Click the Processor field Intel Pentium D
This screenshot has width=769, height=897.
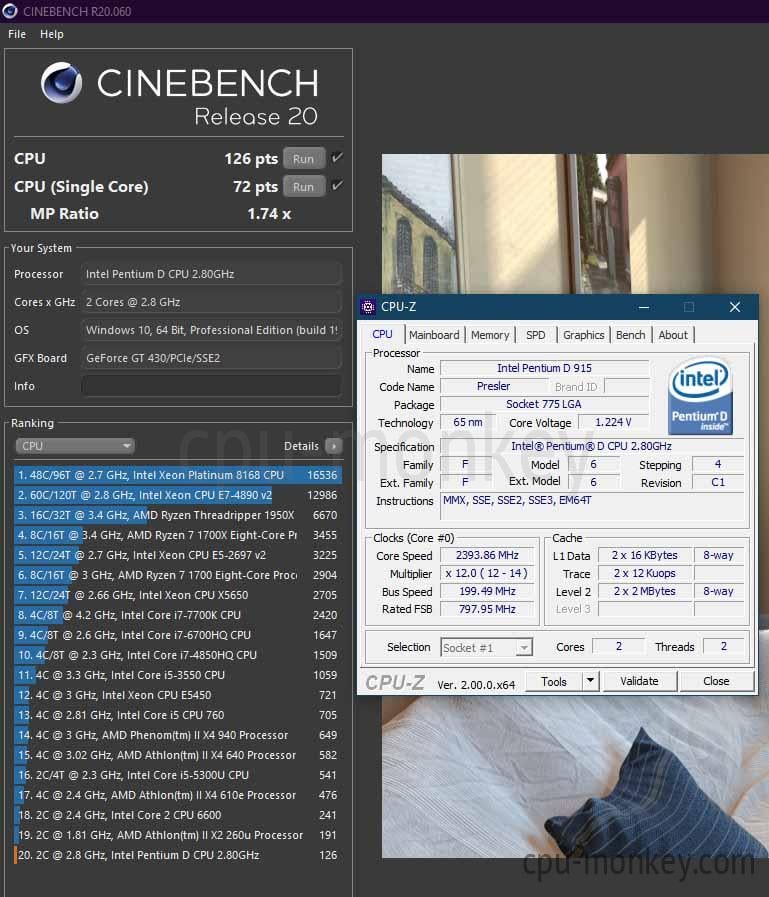[x=211, y=274]
